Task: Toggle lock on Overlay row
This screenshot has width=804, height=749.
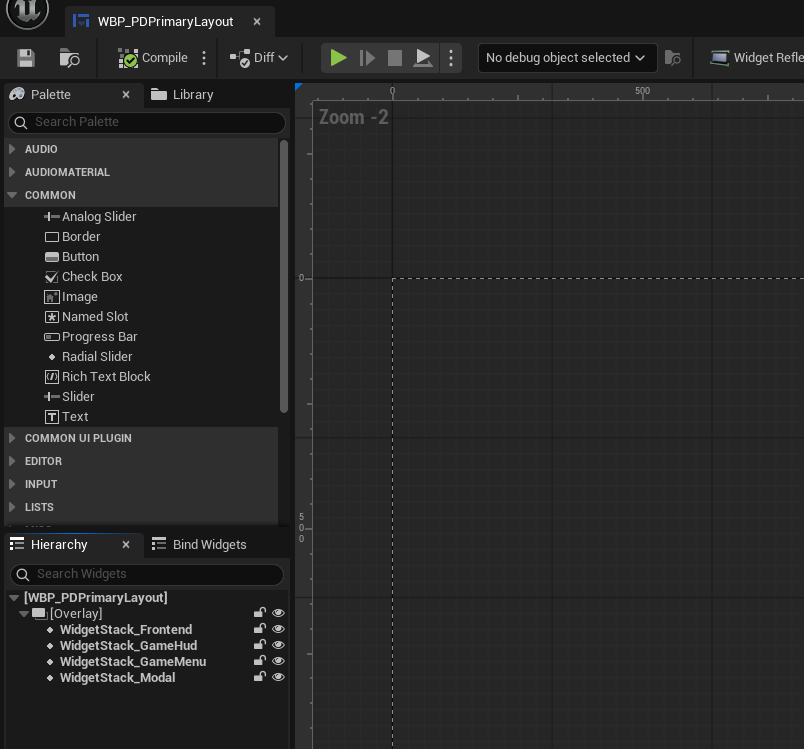Action: pos(260,613)
